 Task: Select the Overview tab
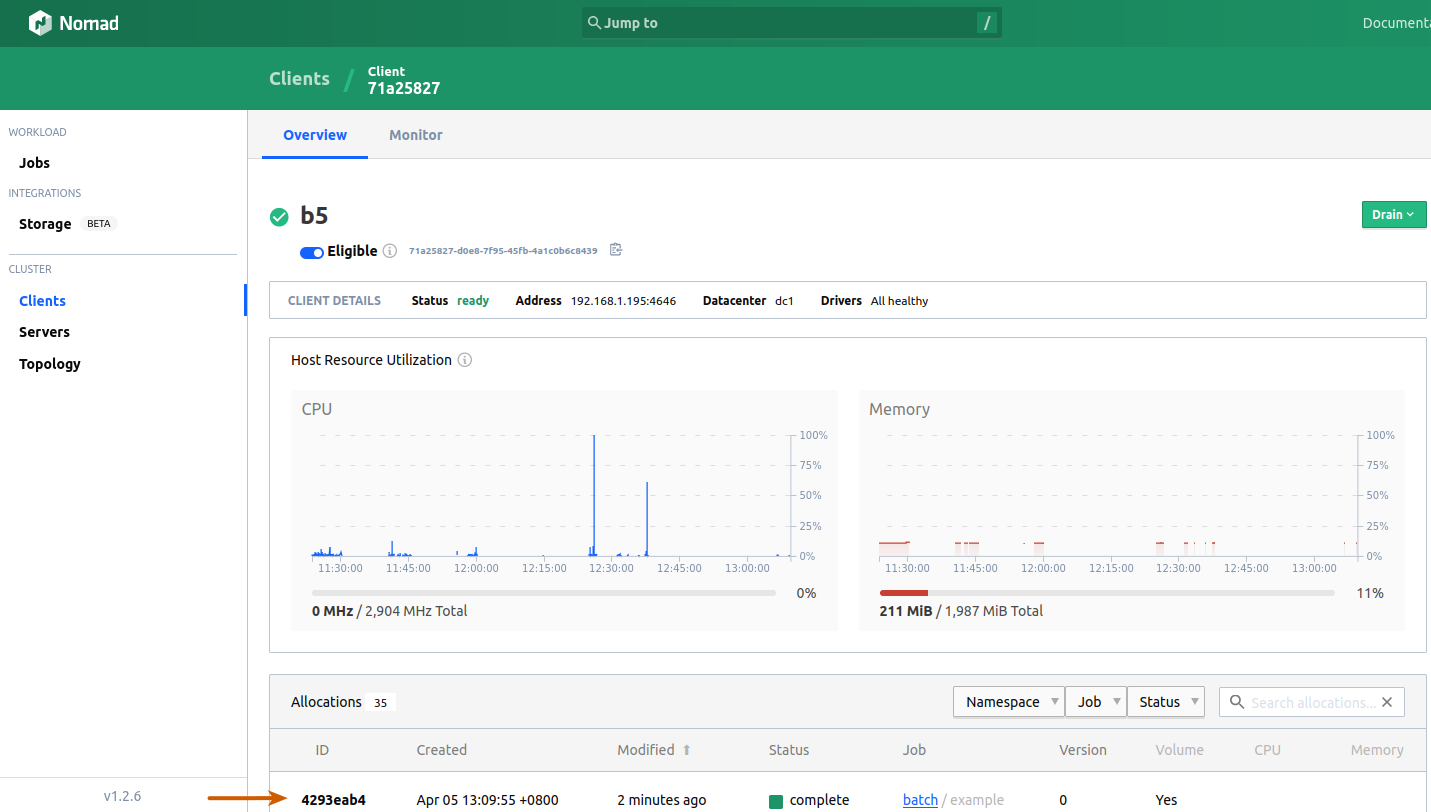[315, 135]
